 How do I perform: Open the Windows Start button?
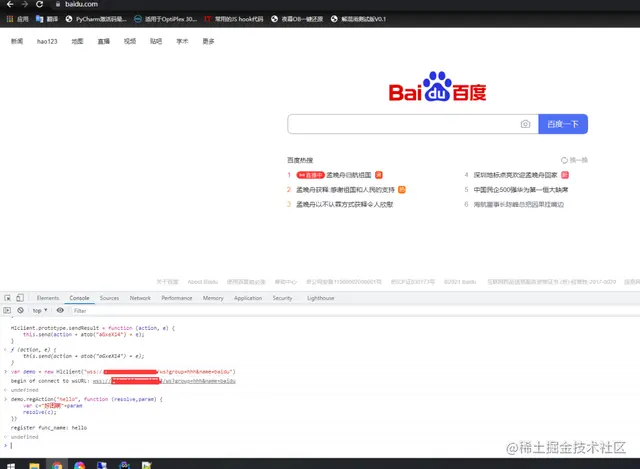click(x=11, y=465)
